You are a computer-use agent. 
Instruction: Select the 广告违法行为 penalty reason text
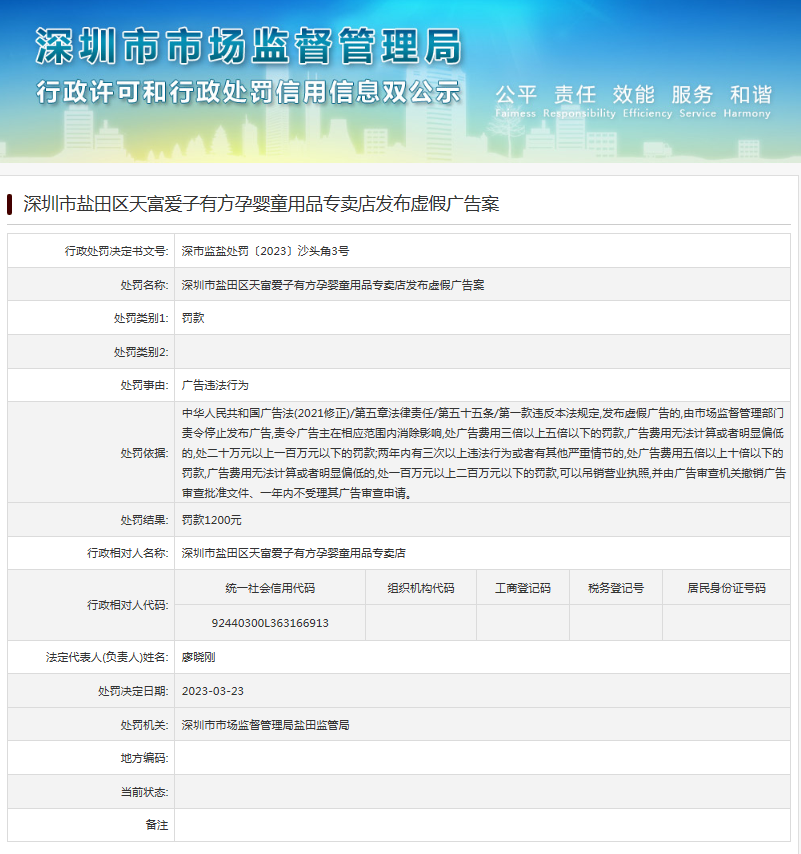(215, 385)
